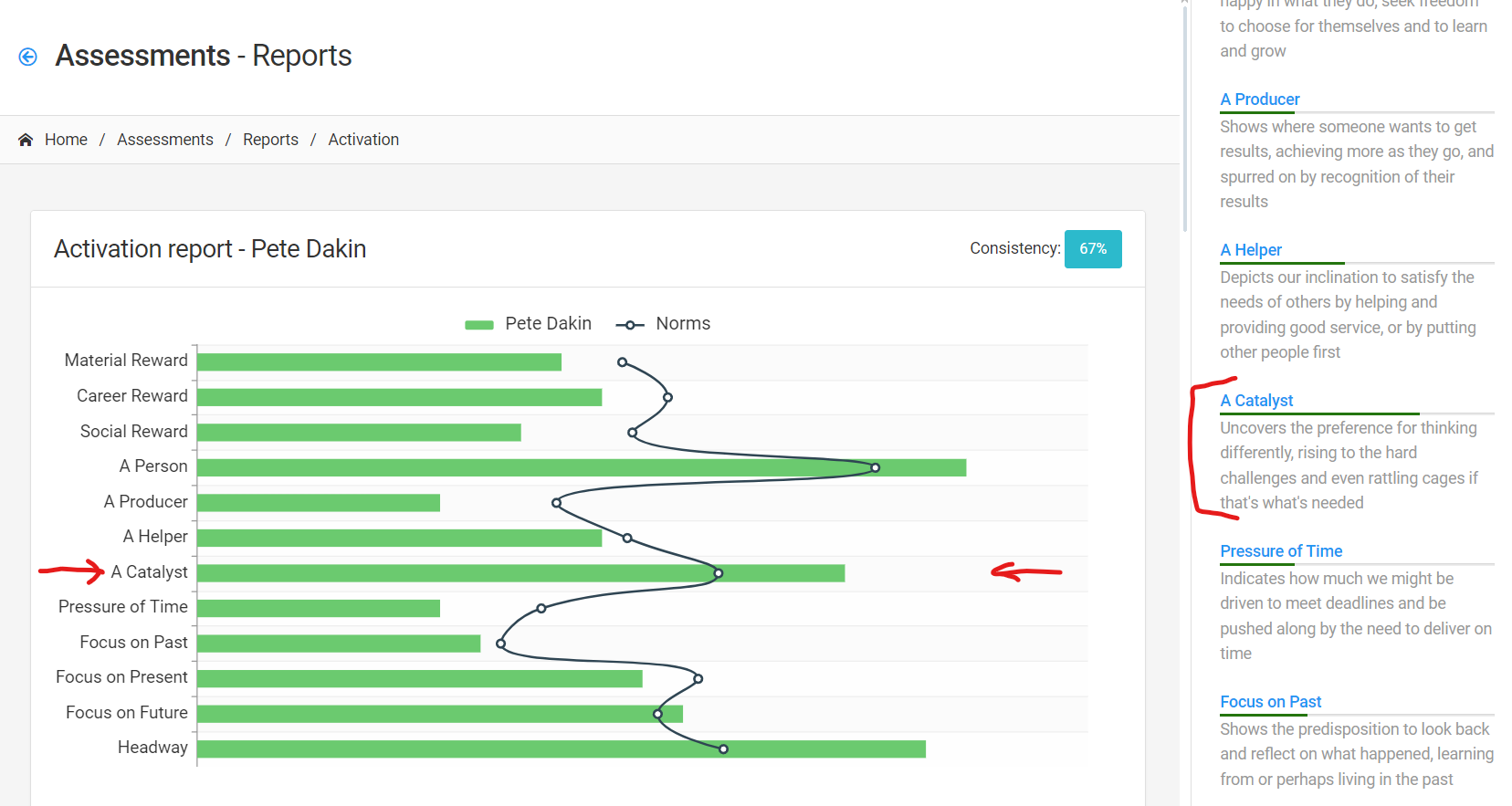Click the Norms point on Career Reward
The width and height of the screenshot is (1512, 806).
[x=667, y=397]
